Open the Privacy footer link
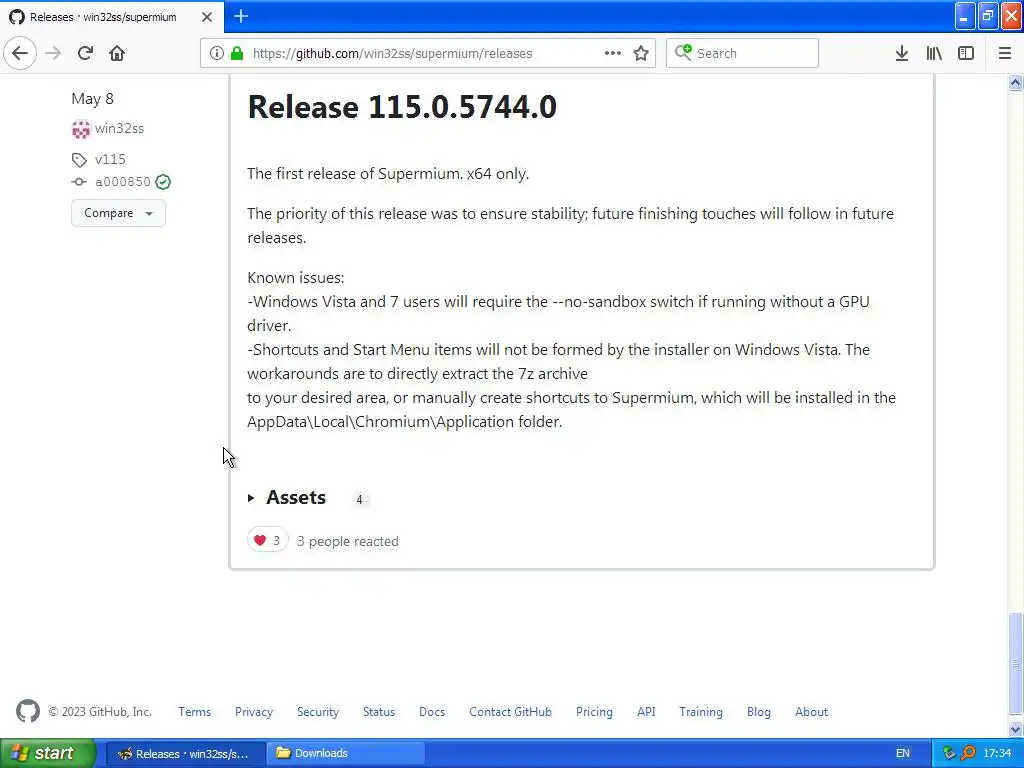This screenshot has height=768, width=1024. pos(254,712)
